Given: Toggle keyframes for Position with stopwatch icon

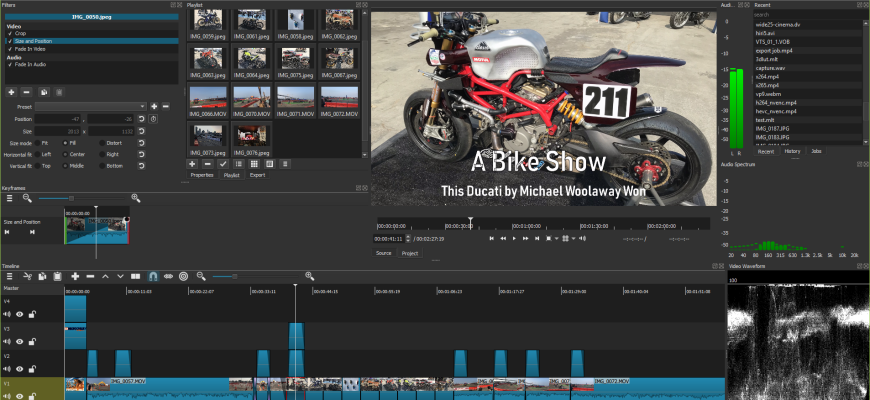Looking at the screenshot, I should coord(153,119).
